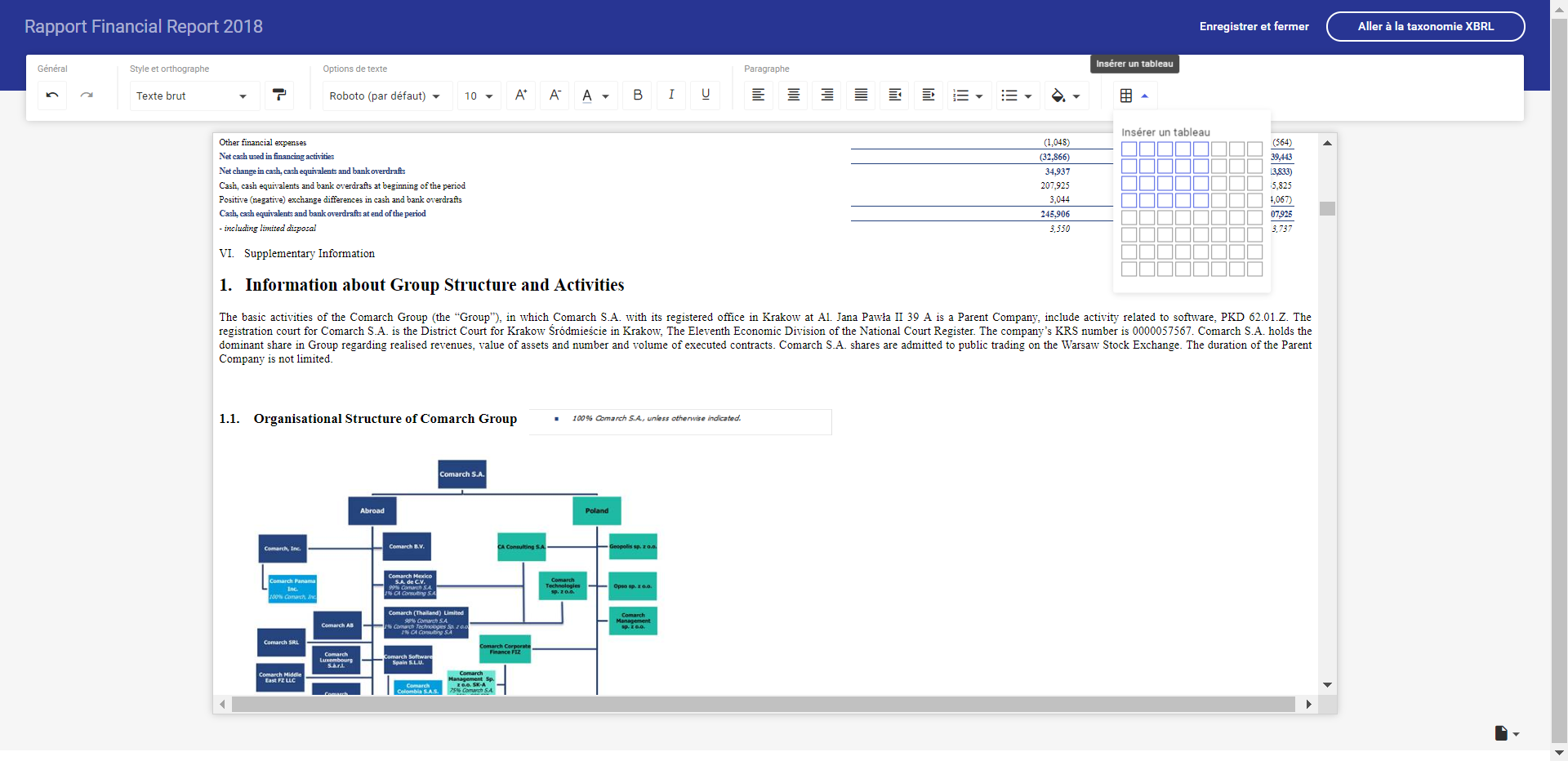1568x761 pixels.
Task: Open the Texte brut style dropdown
Action: tap(194, 96)
